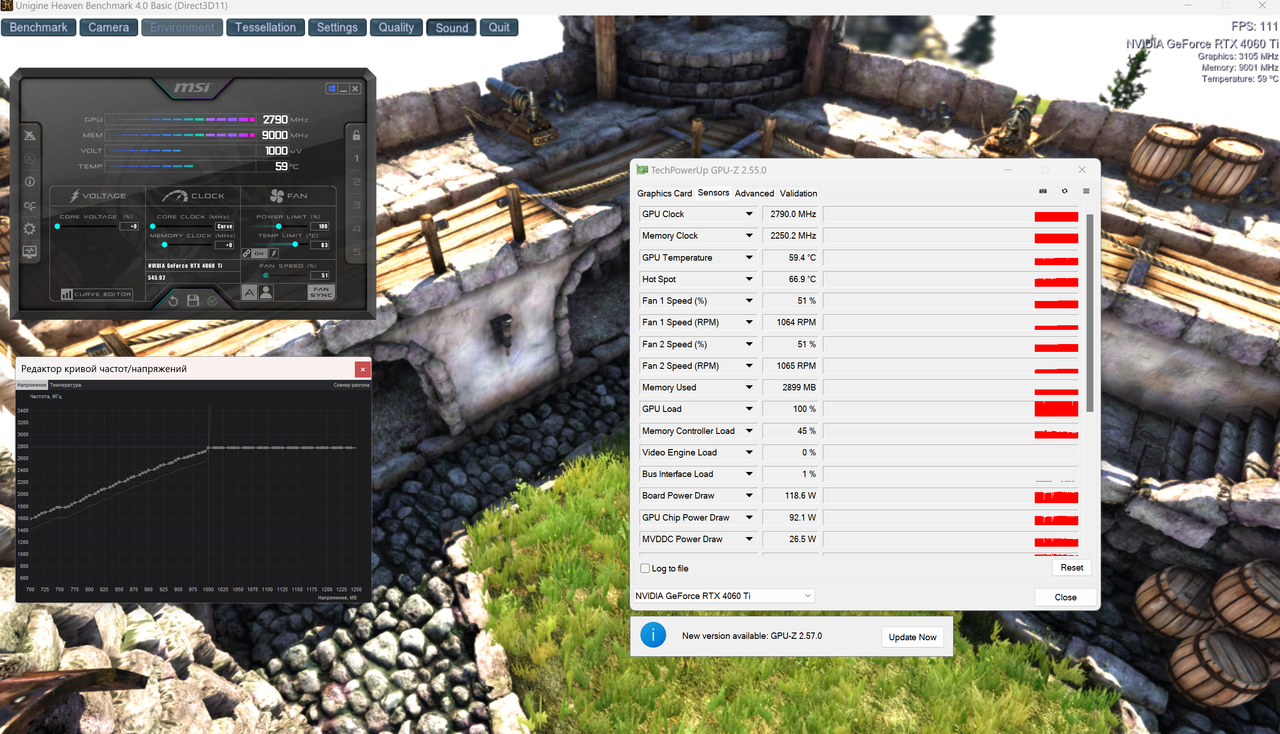The width and height of the screenshot is (1280, 734).
Task: Open GPU-Z hamburger menu icon
Action: [1086, 191]
